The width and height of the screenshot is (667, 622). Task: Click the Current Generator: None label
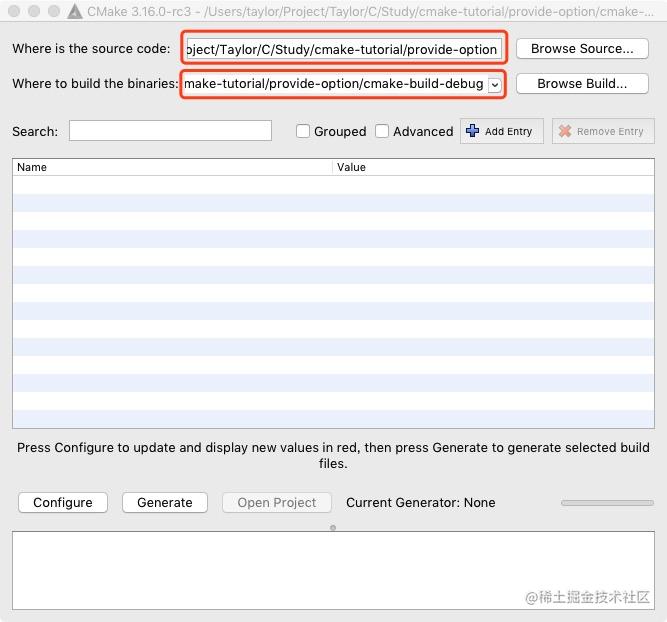(x=421, y=502)
